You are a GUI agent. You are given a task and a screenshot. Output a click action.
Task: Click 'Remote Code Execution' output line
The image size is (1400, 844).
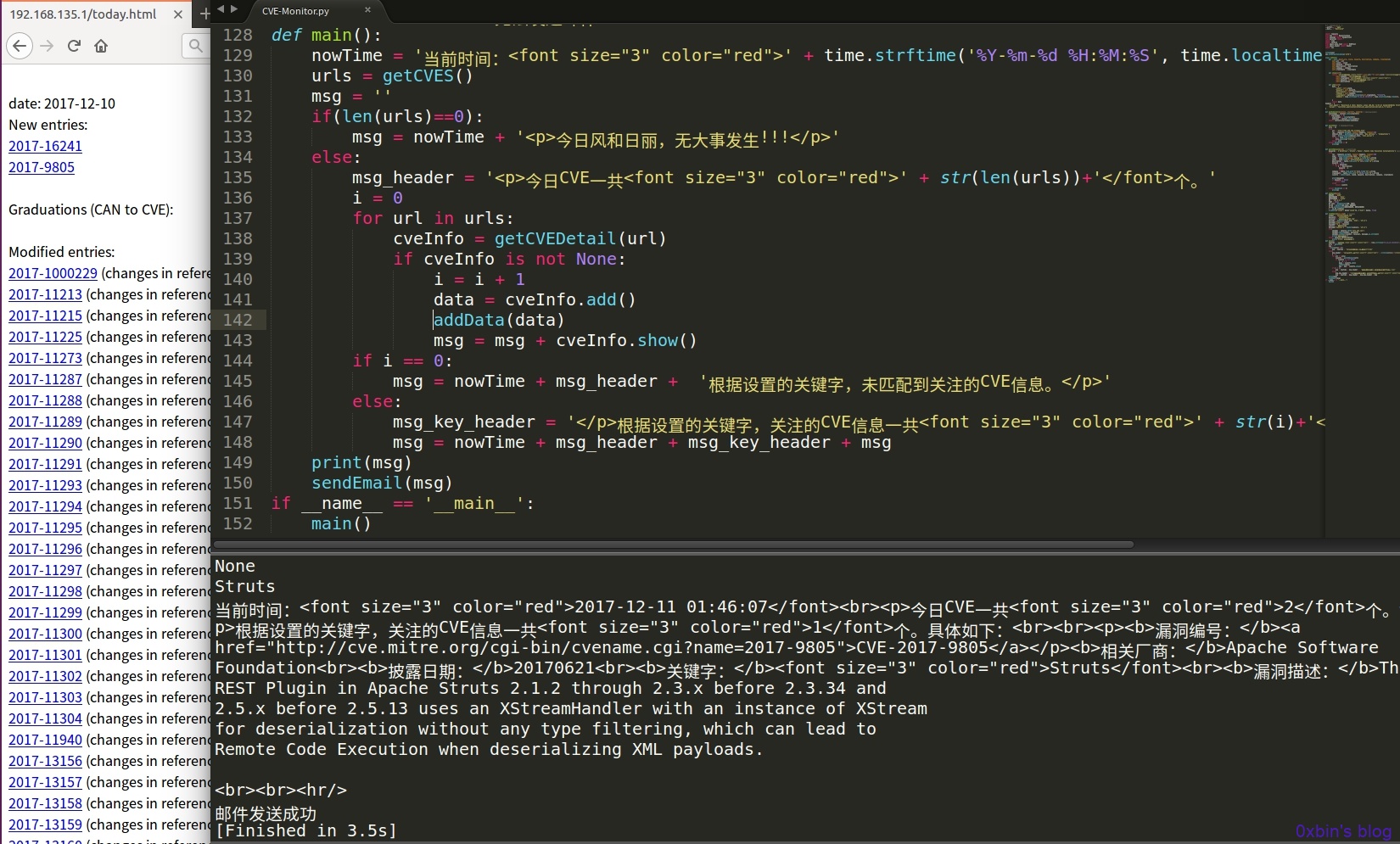[x=489, y=749]
